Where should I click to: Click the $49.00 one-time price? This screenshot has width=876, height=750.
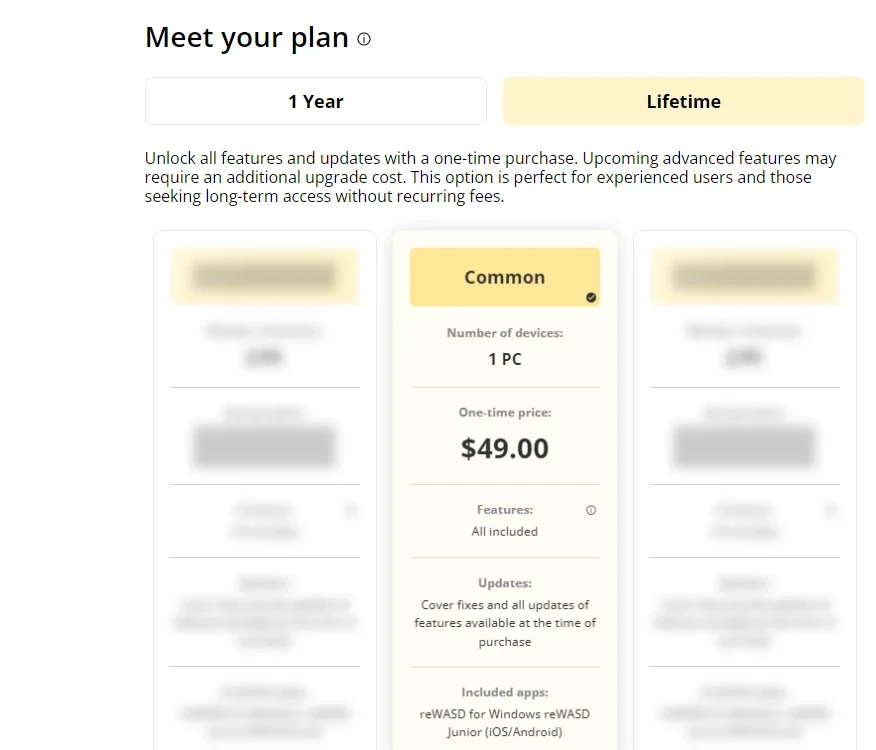[504, 448]
